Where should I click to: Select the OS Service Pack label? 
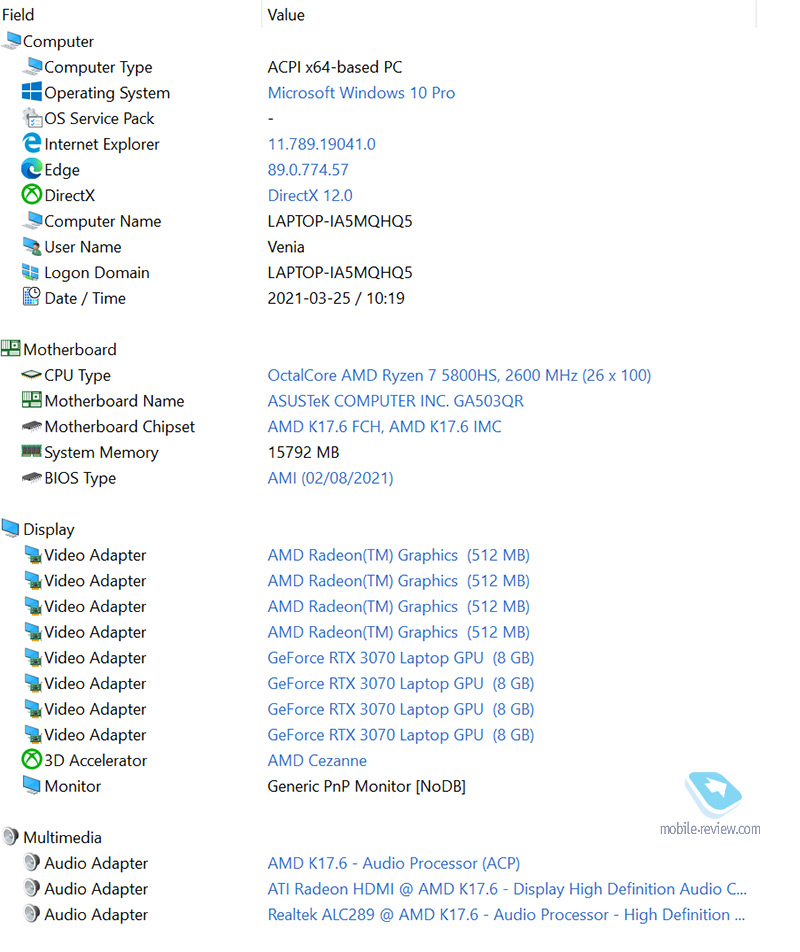click(x=99, y=118)
